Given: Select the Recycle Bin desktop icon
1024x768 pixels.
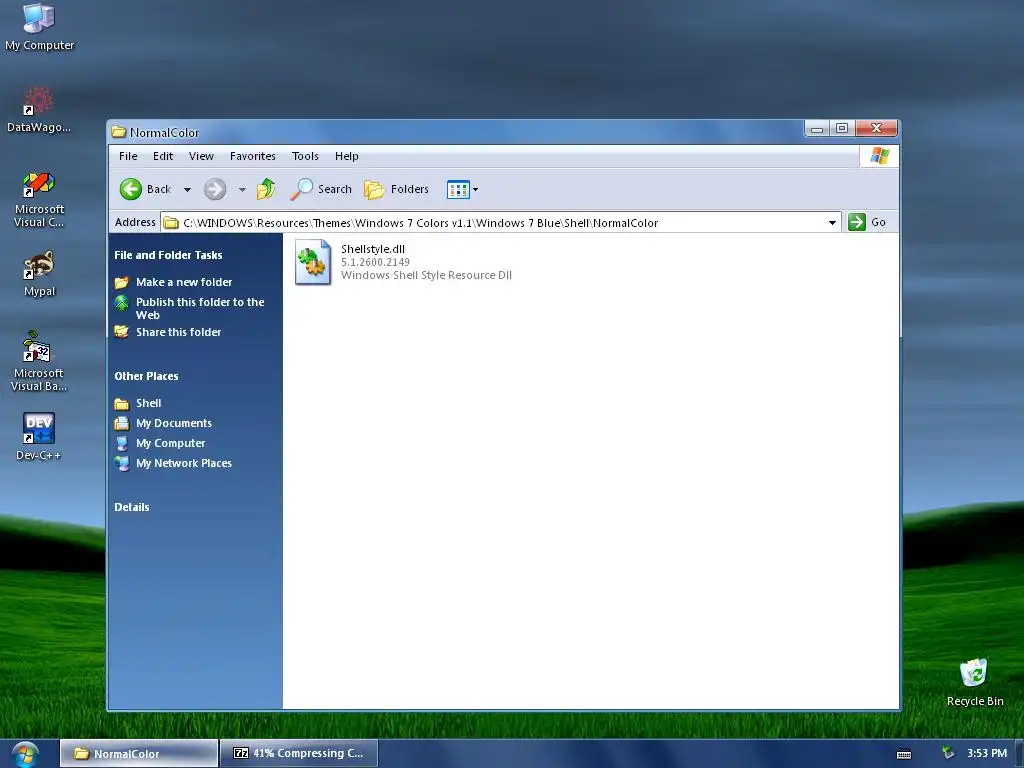Looking at the screenshot, I should pos(974,682).
